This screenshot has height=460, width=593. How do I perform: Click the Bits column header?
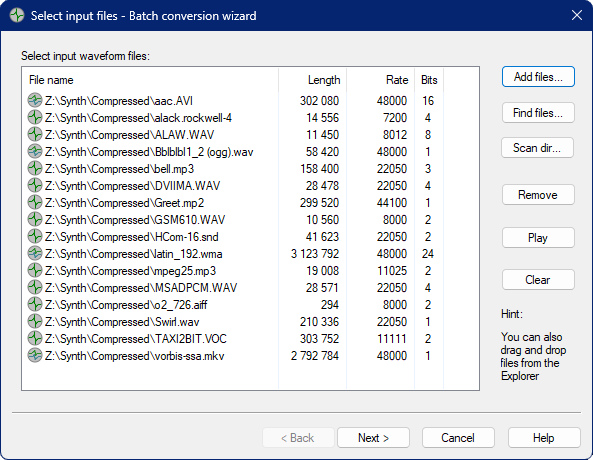tap(429, 80)
